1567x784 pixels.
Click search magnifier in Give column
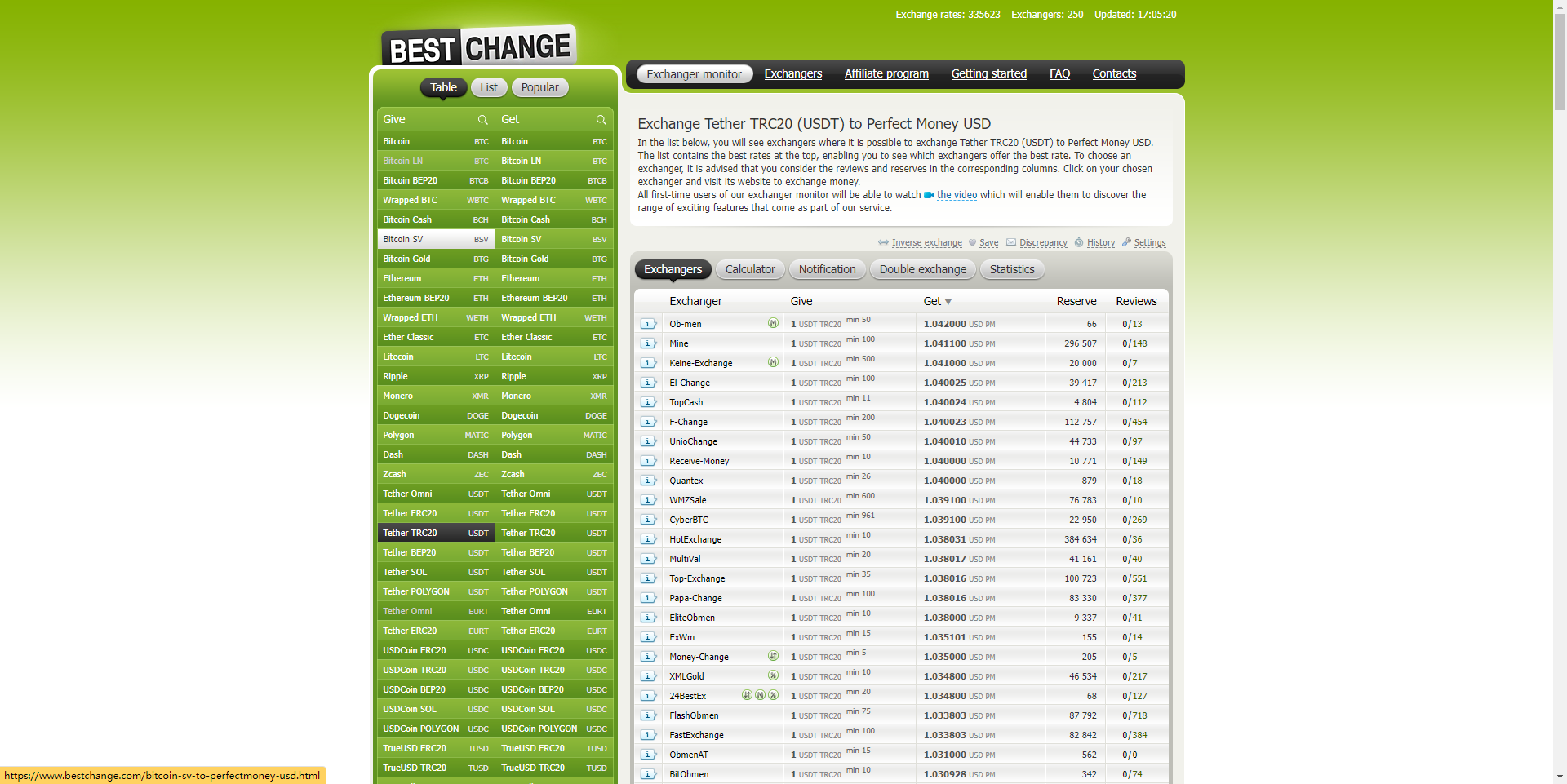(x=482, y=120)
